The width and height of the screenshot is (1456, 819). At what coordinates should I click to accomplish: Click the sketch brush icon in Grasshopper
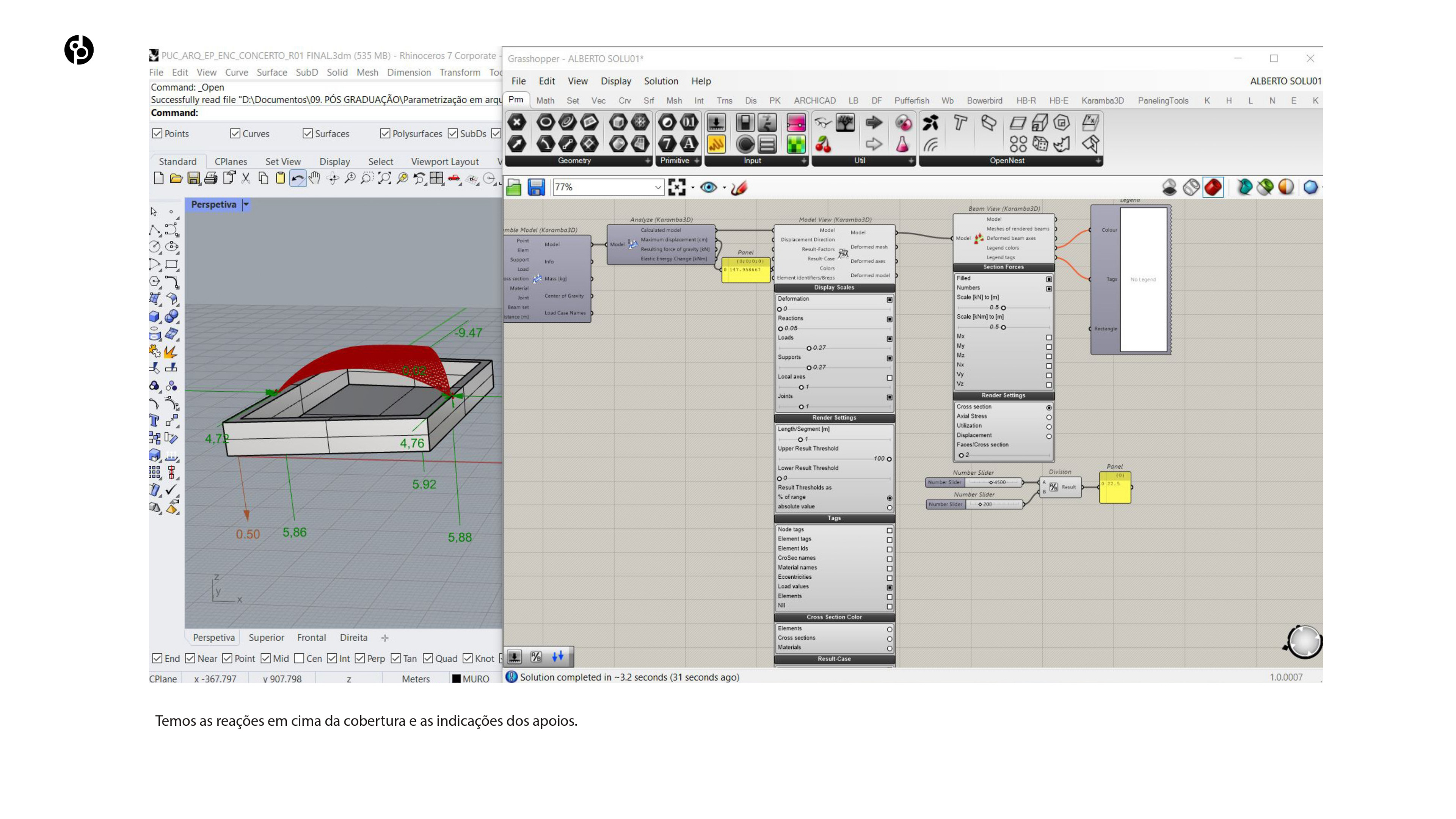point(739,187)
